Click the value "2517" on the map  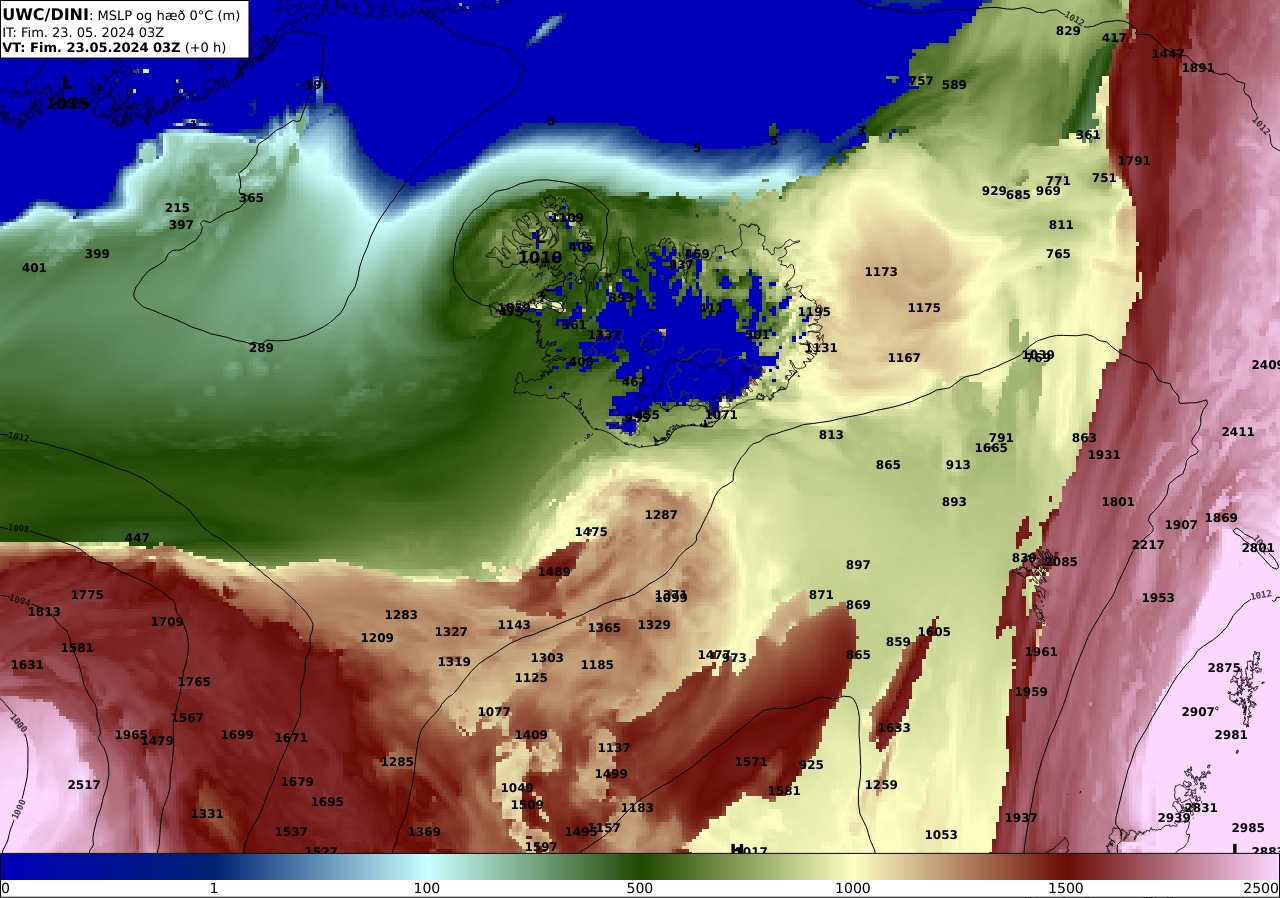pyautogui.click(x=84, y=785)
